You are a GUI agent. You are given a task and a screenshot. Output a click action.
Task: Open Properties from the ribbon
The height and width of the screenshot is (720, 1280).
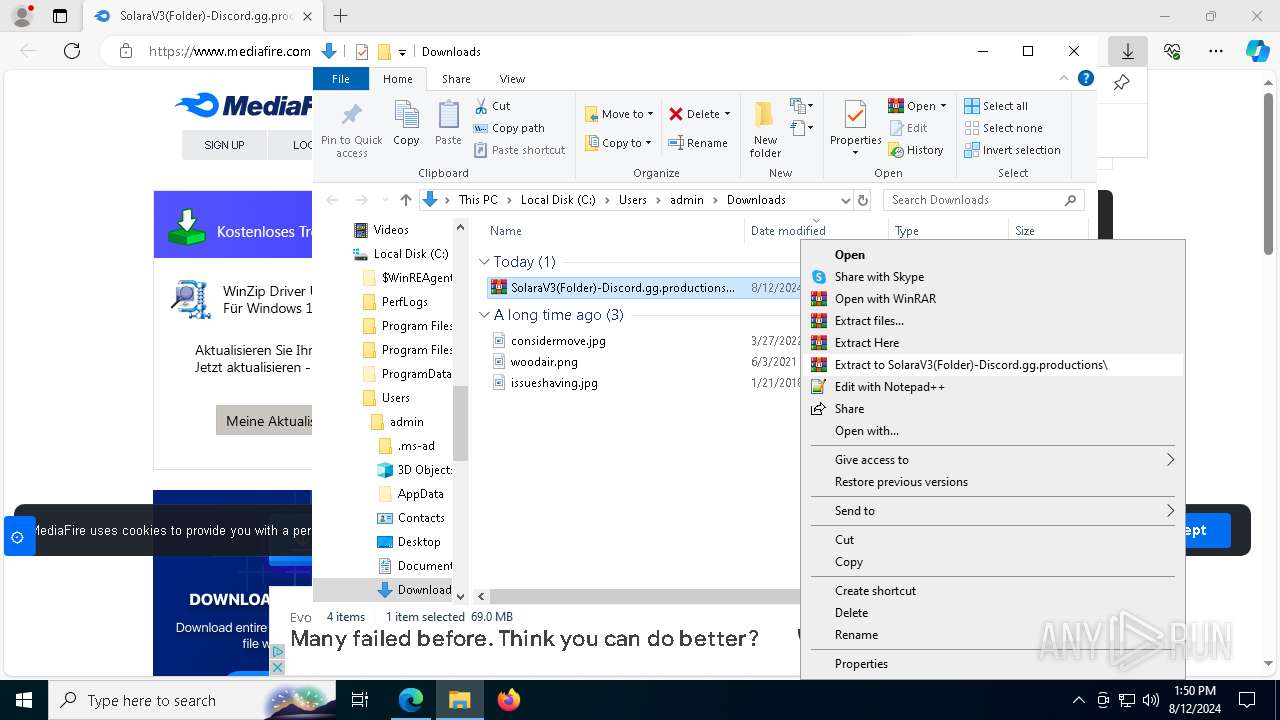(855, 128)
